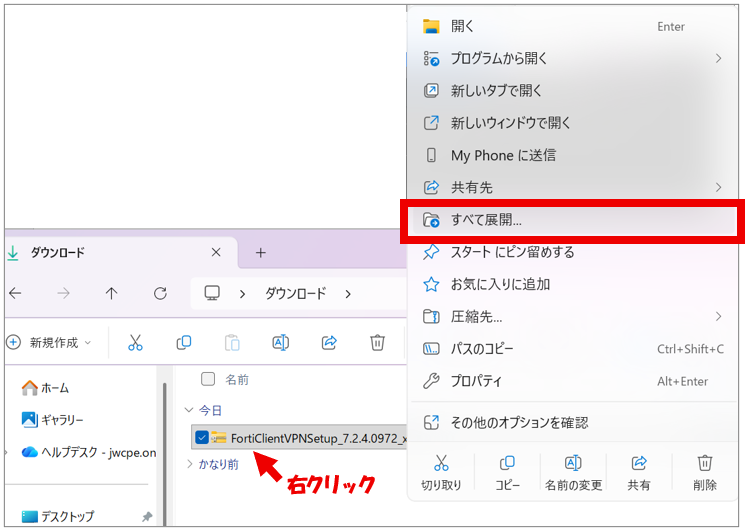Viewport: 747px width, 530px height.
Task: Sort by the 名前 column header
Action: point(237,380)
